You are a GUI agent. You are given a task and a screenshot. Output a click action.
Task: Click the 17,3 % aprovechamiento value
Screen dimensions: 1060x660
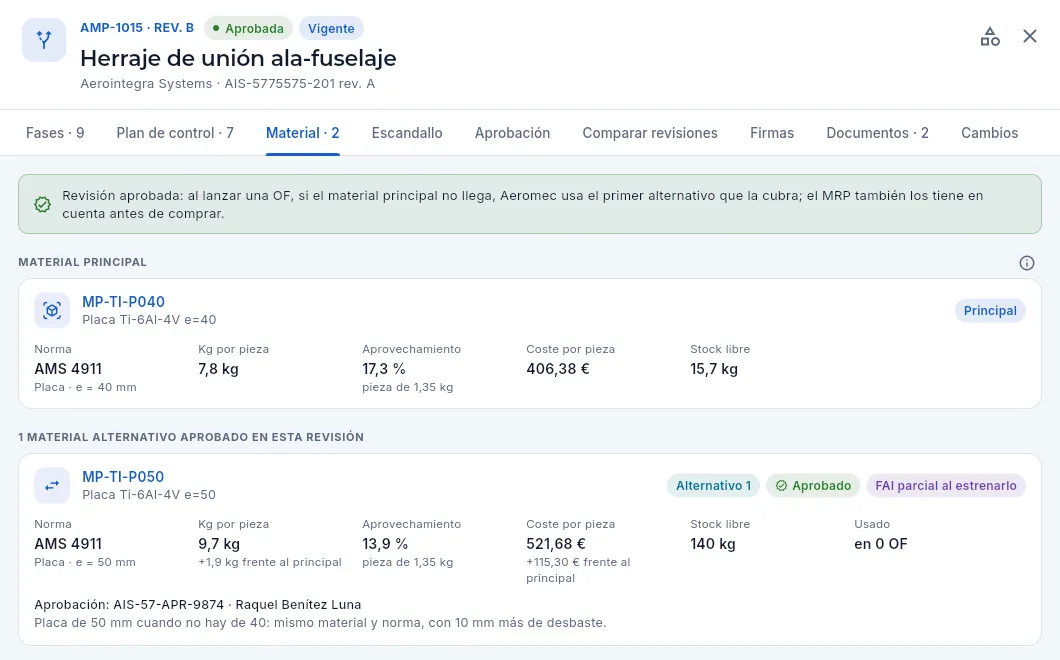[x=384, y=369]
